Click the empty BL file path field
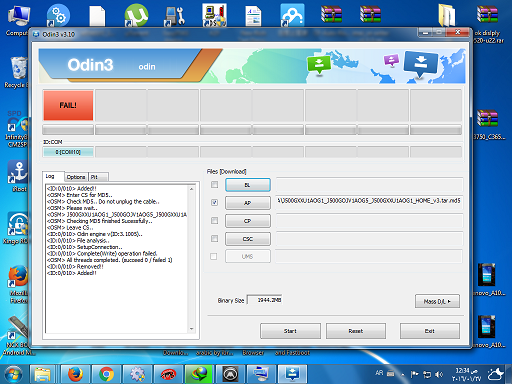512x384 pixels. pyautogui.click(x=369, y=184)
